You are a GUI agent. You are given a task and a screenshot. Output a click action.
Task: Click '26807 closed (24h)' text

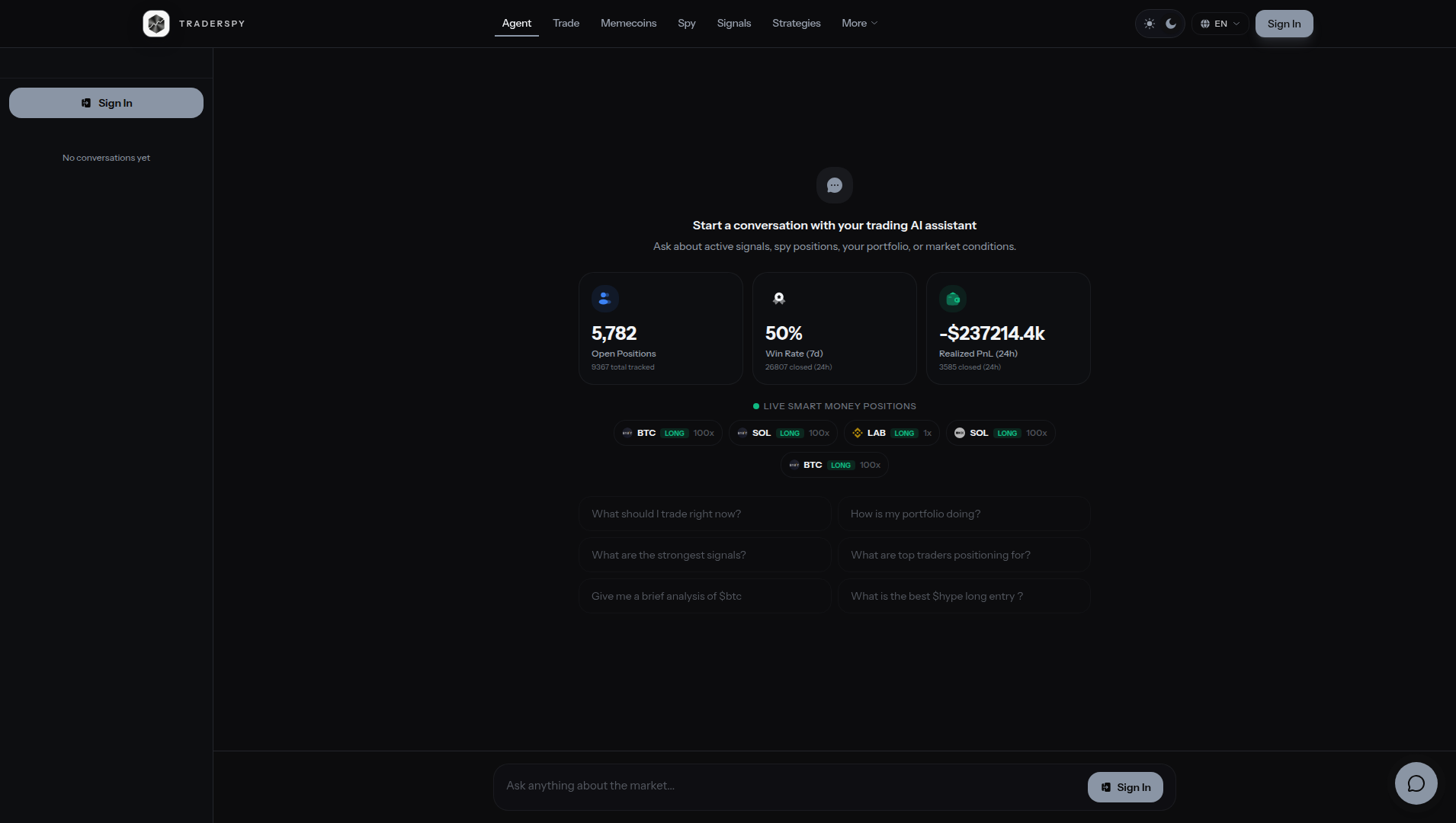coord(799,367)
